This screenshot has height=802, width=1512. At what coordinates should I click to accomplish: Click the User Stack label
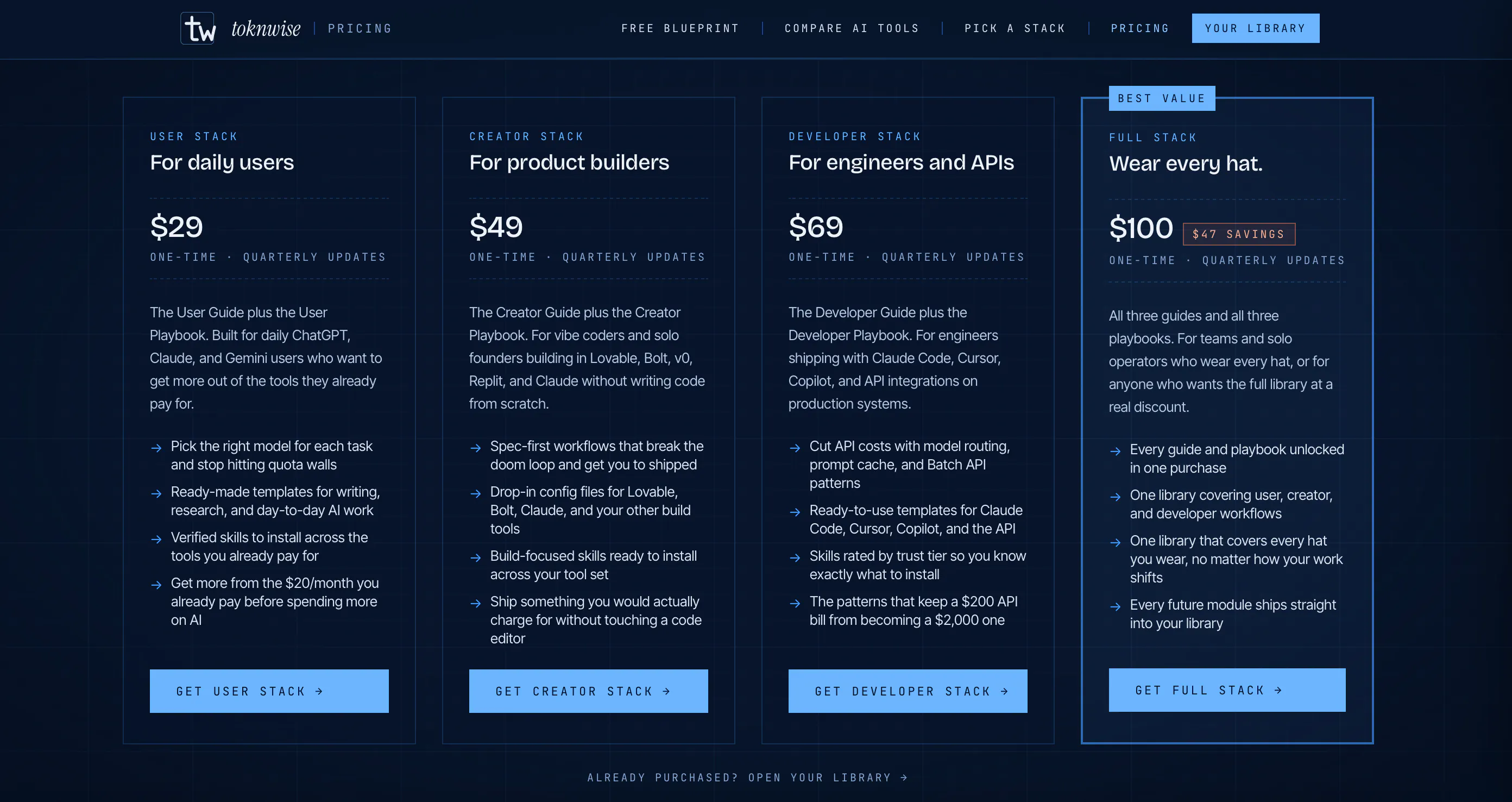[x=194, y=136]
